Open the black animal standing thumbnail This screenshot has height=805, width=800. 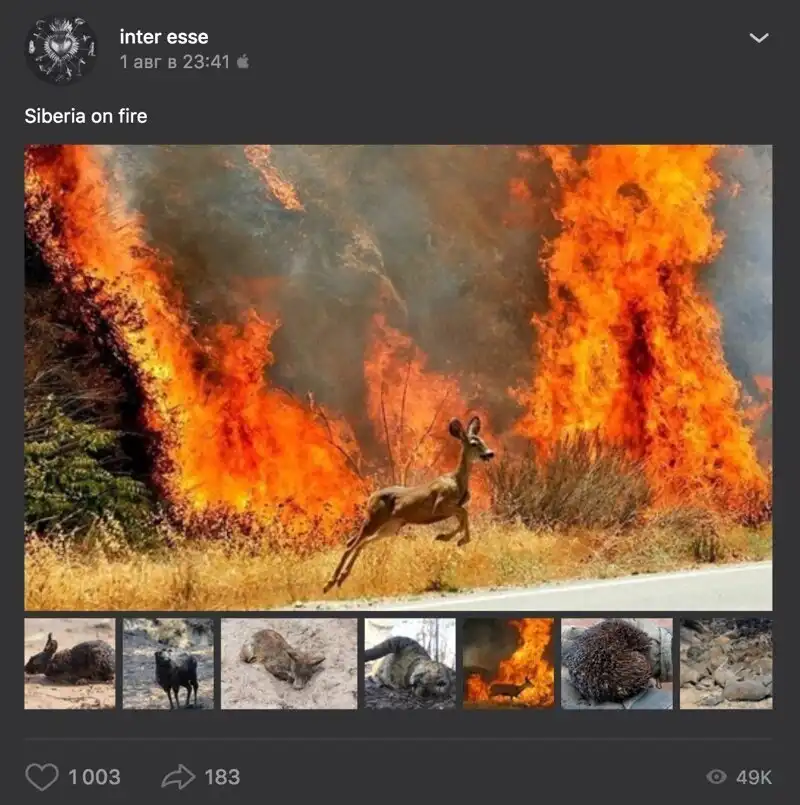[168, 663]
